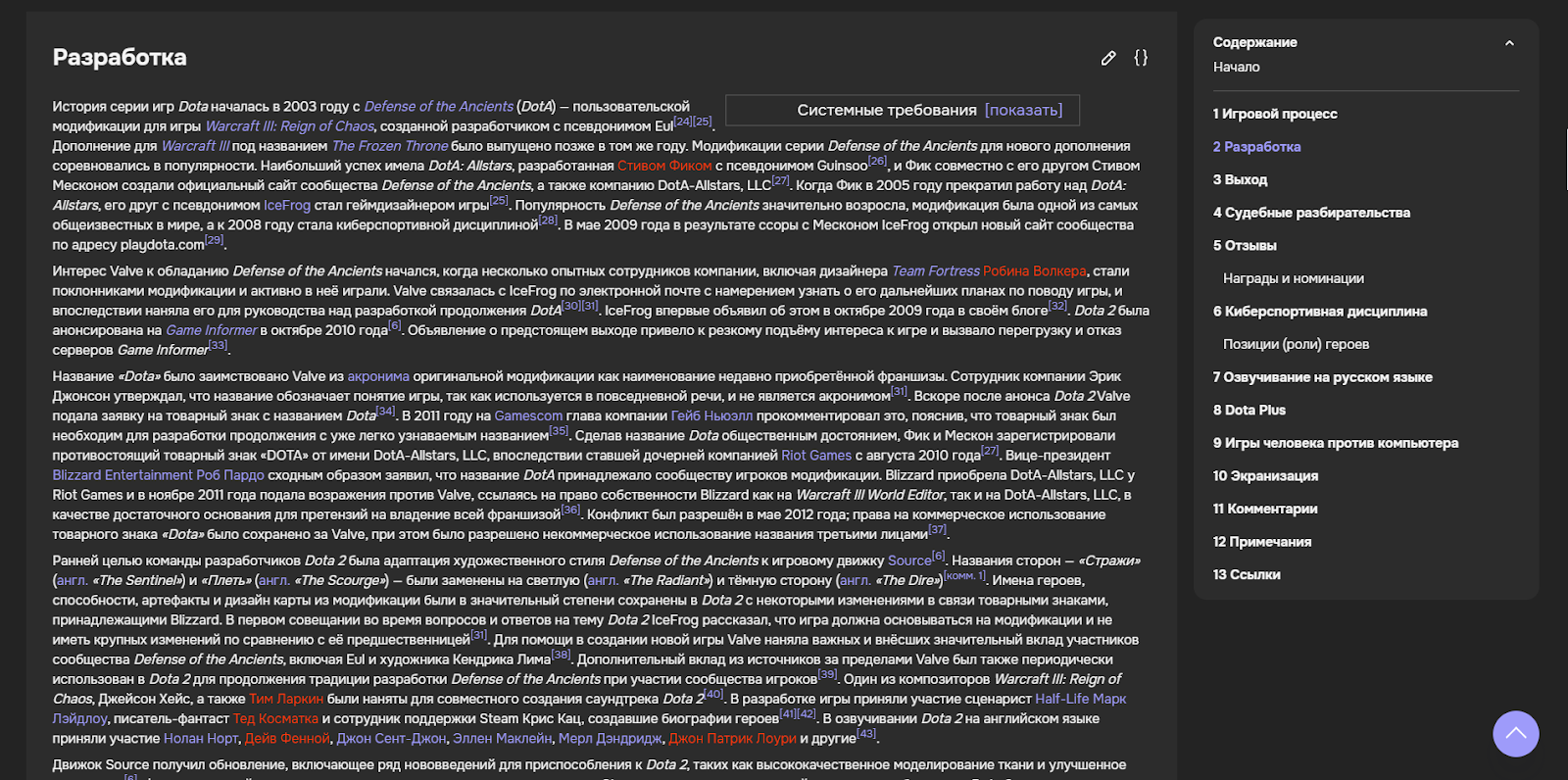
Task: Follow the Half-Life link
Action: coord(1062,699)
